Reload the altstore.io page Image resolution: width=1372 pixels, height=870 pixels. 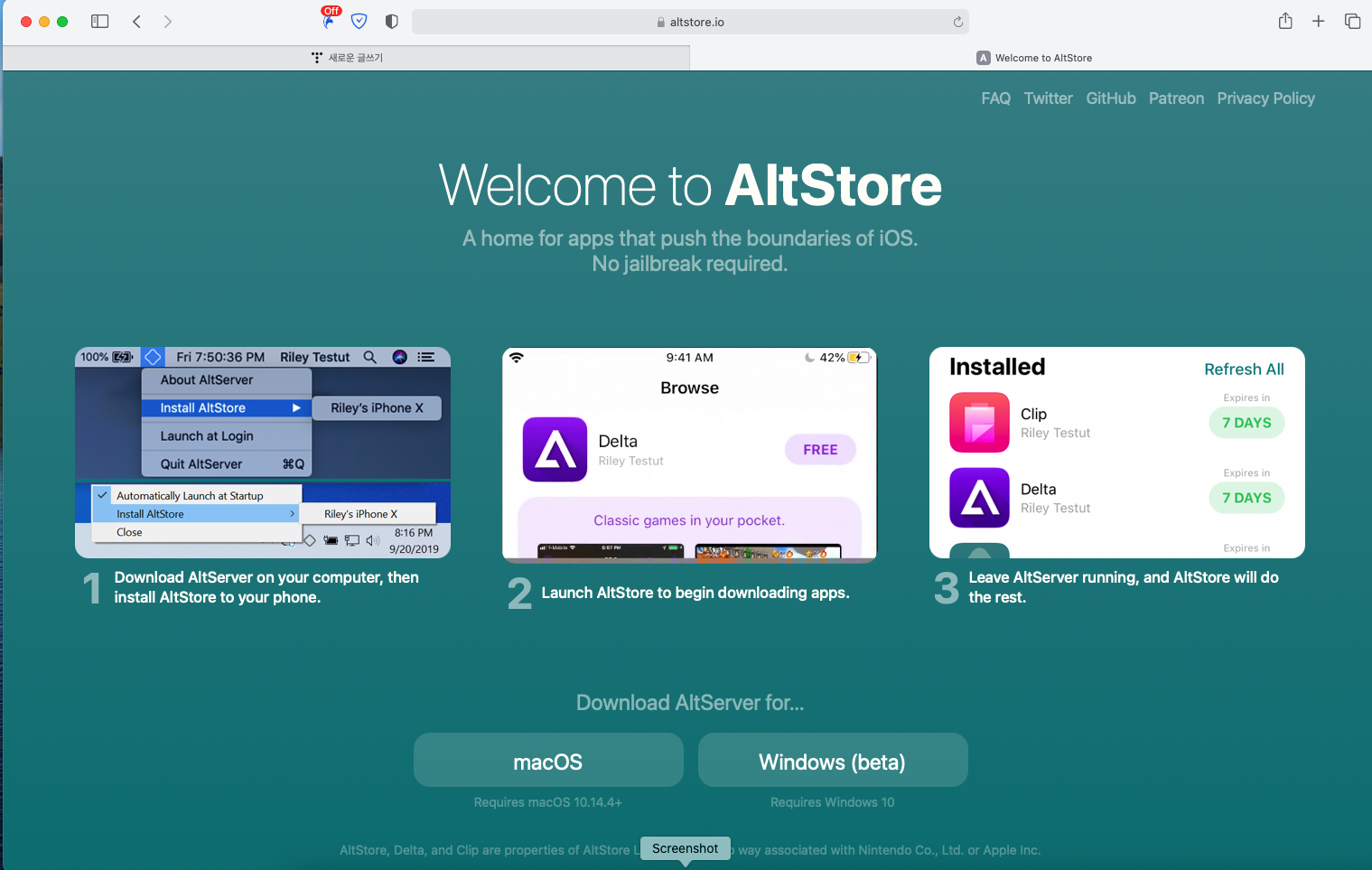pyautogui.click(x=958, y=22)
